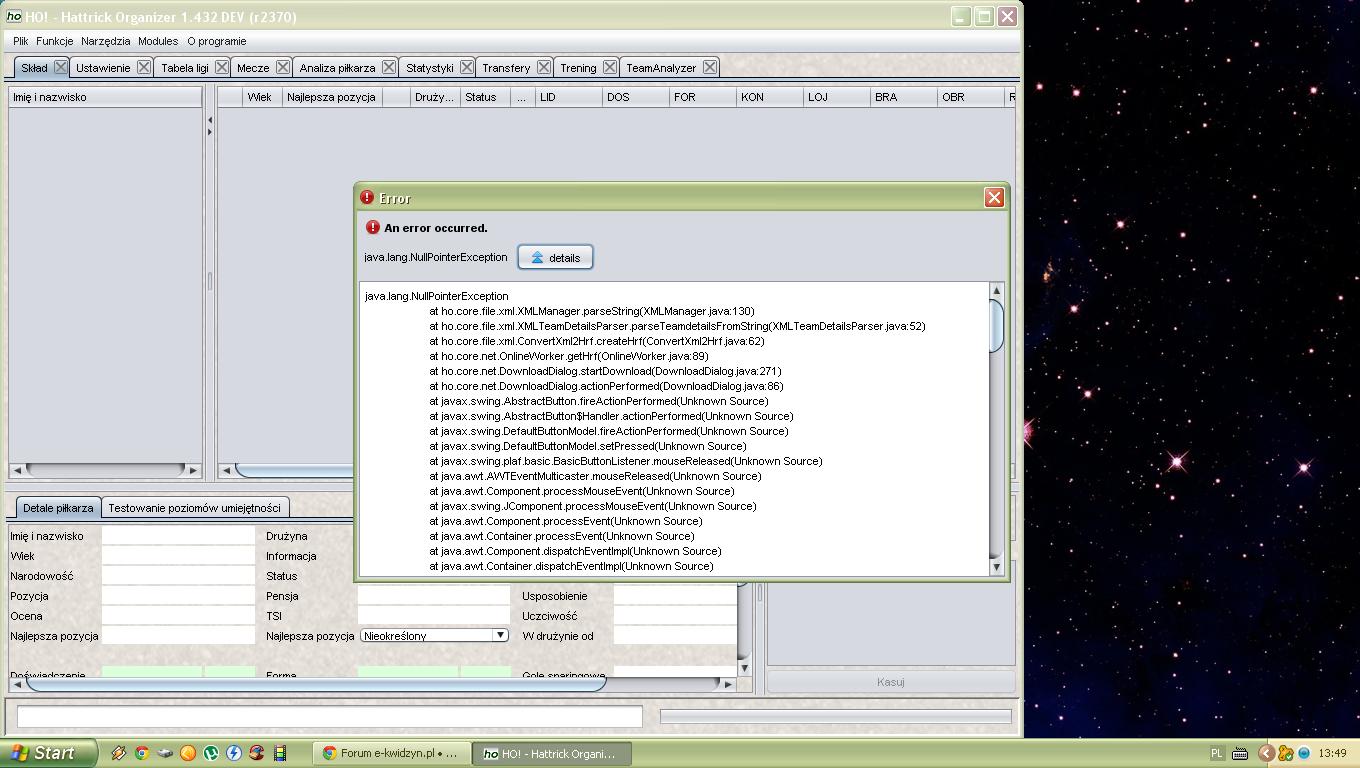Click the Imię i nazwisko detail field
The height and width of the screenshot is (768, 1360).
(178, 536)
